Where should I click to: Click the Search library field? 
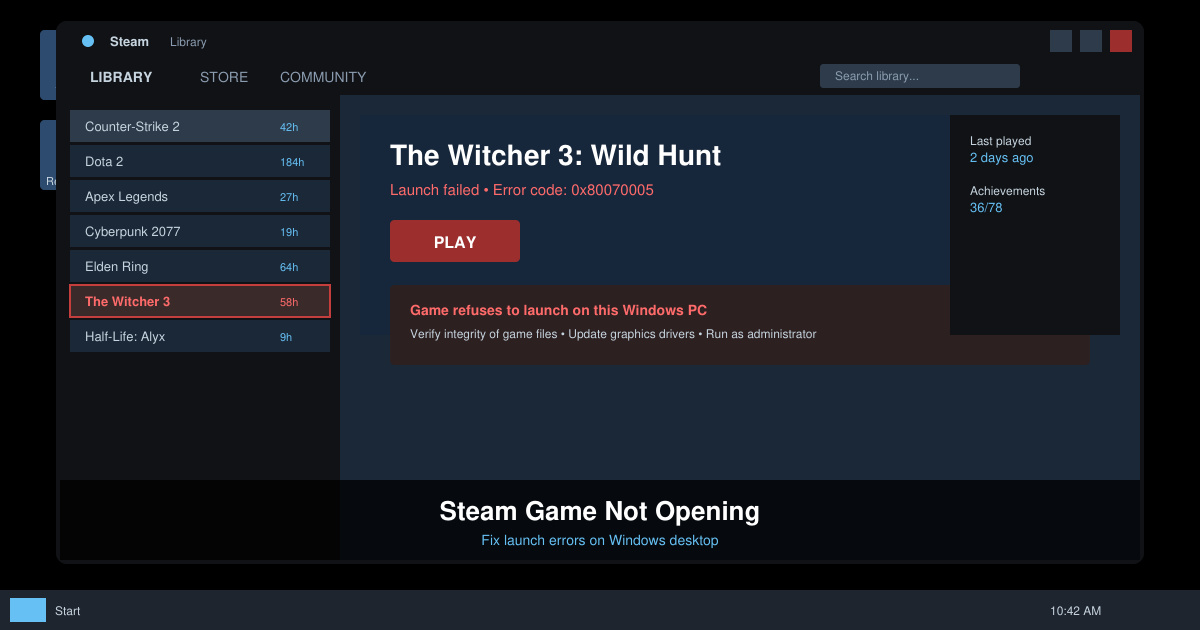point(920,76)
